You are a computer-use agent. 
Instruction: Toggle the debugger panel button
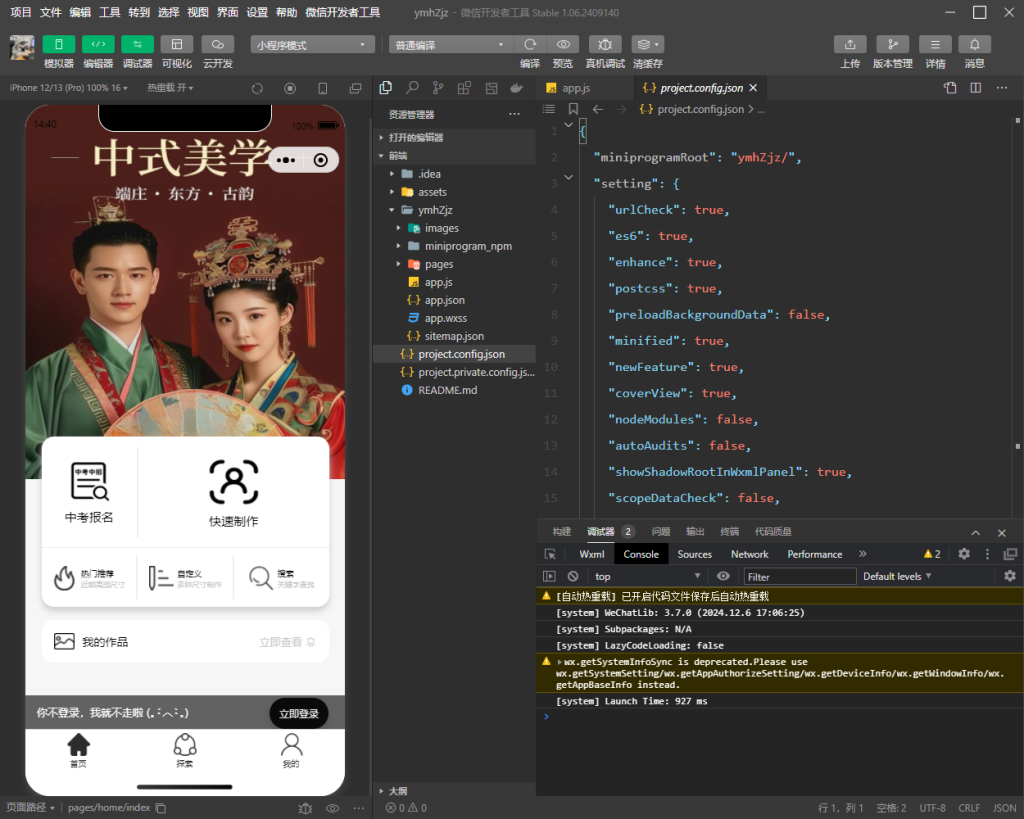137,44
